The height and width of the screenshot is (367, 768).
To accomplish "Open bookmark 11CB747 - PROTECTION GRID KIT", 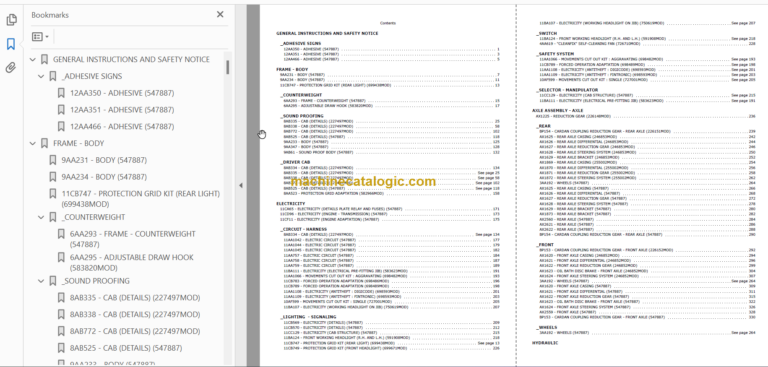I will (141, 199).
